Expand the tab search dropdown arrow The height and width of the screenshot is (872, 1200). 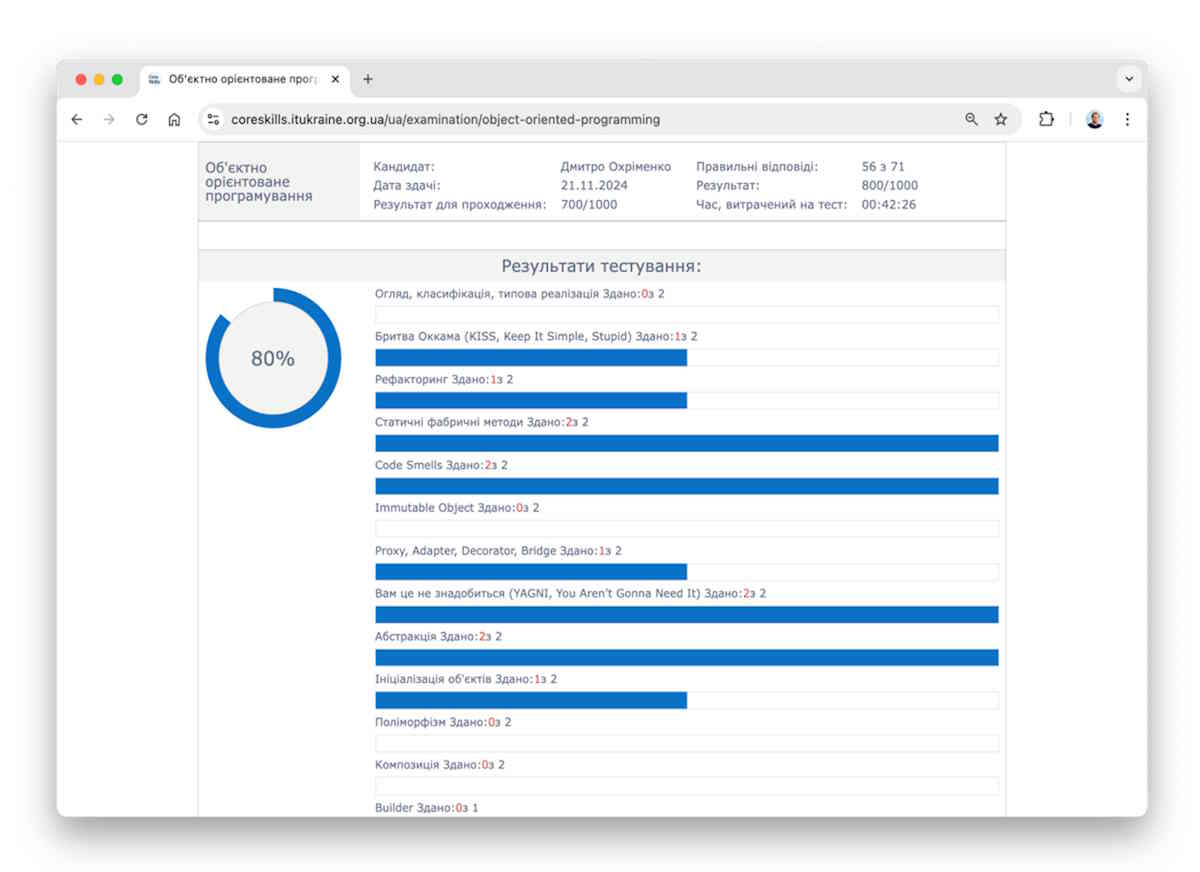point(1129,79)
